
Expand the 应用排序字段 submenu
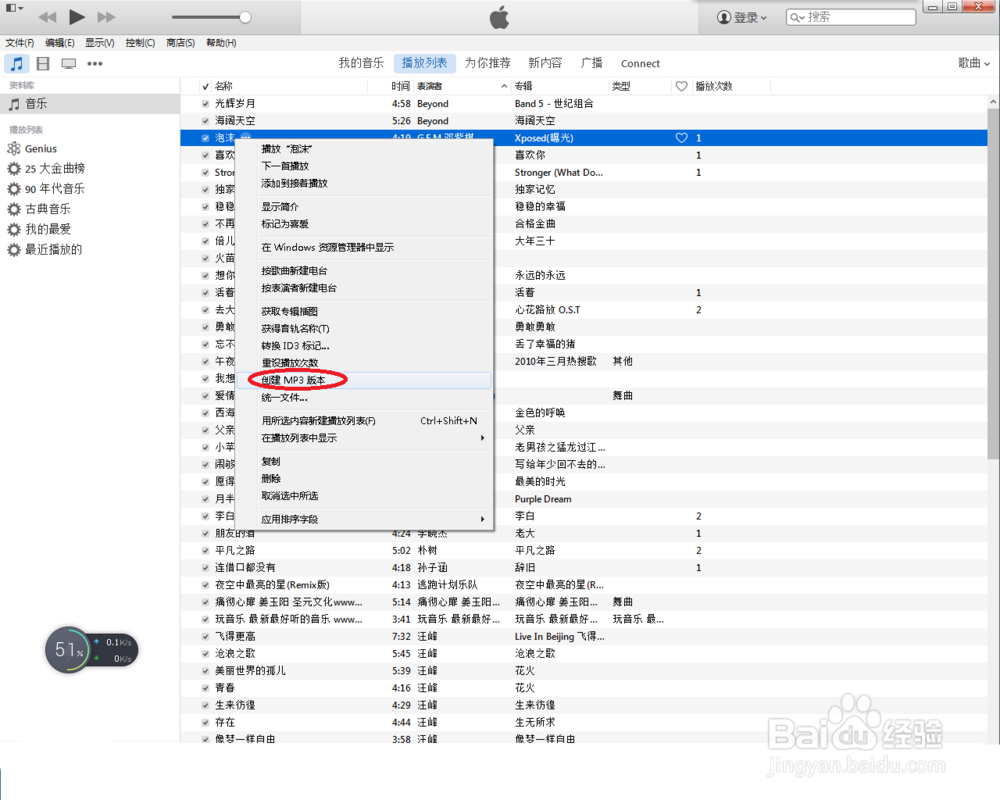[364, 519]
